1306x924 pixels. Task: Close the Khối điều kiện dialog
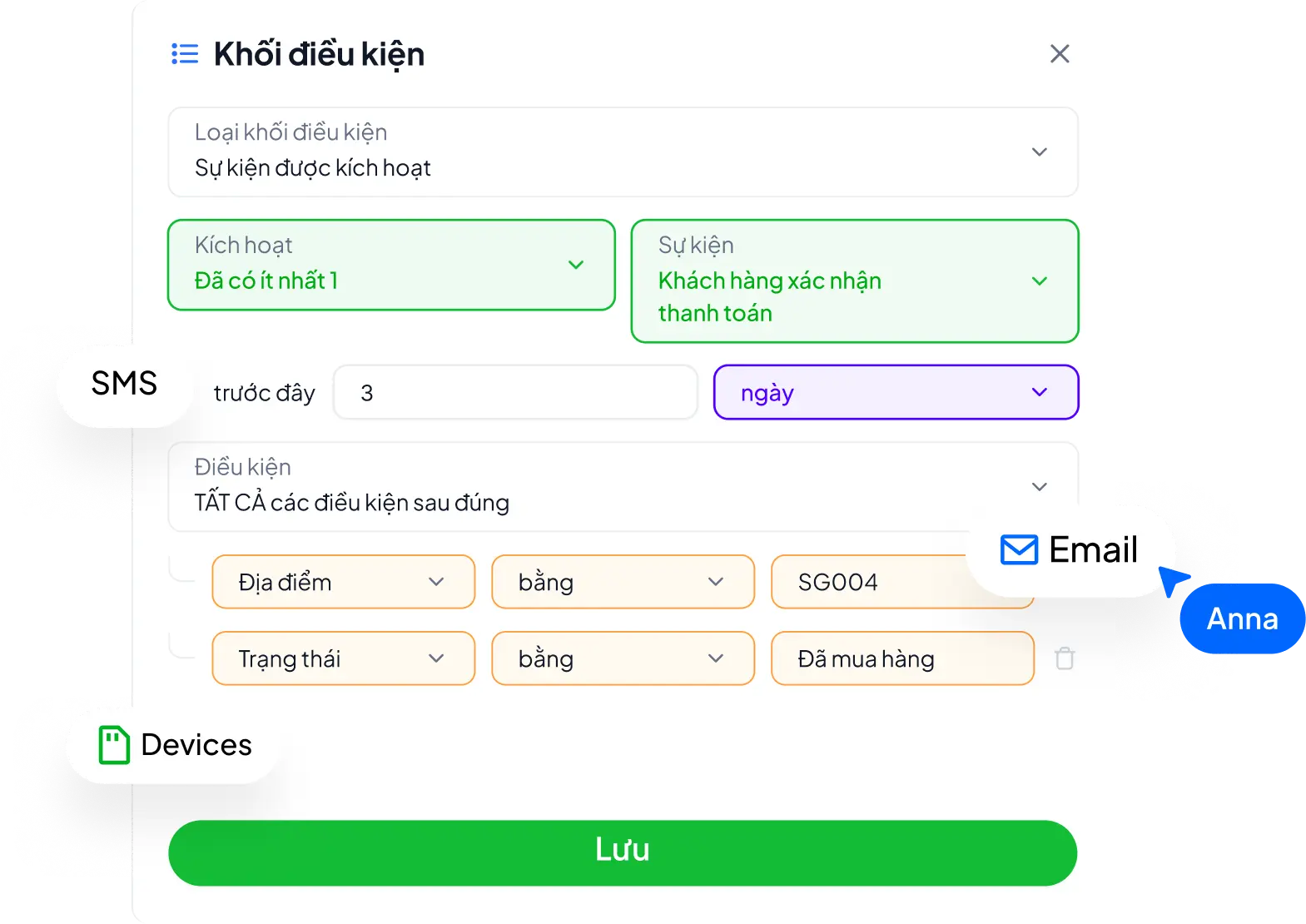[x=1060, y=54]
